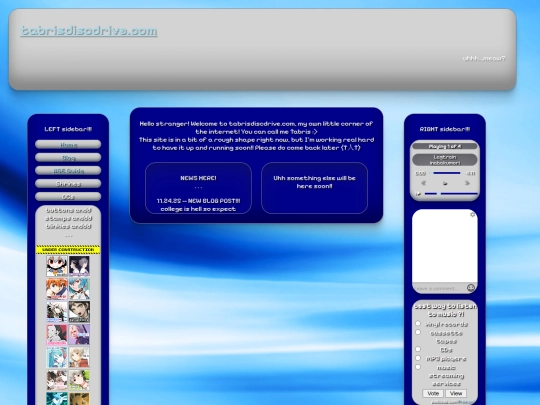Click the grey-haired character on green background stamp
The height and width of the screenshot is (405, 540).
pyautogui.click(x=79, y=380)
